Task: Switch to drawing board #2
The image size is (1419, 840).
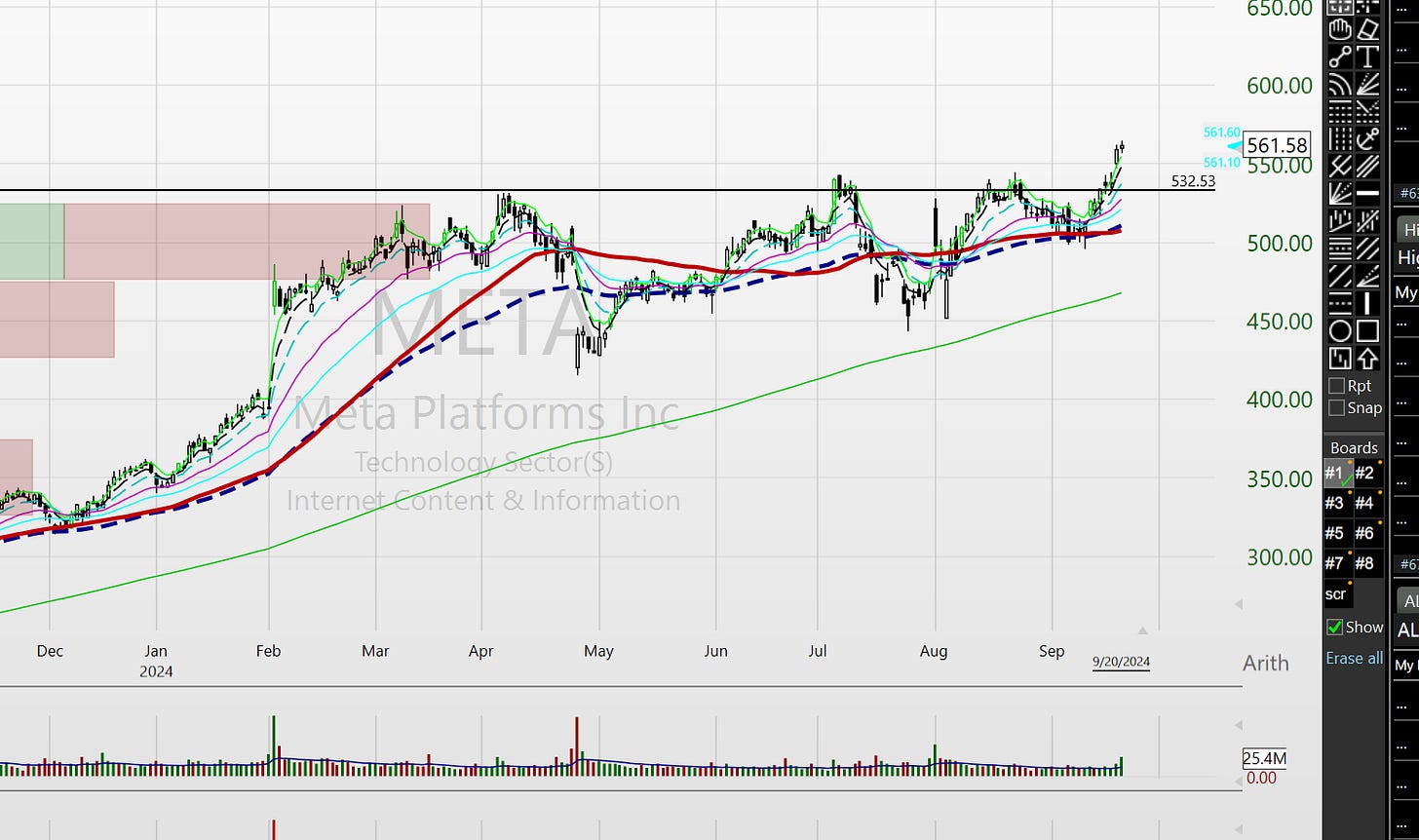Action: click(x=1367, y=474)
